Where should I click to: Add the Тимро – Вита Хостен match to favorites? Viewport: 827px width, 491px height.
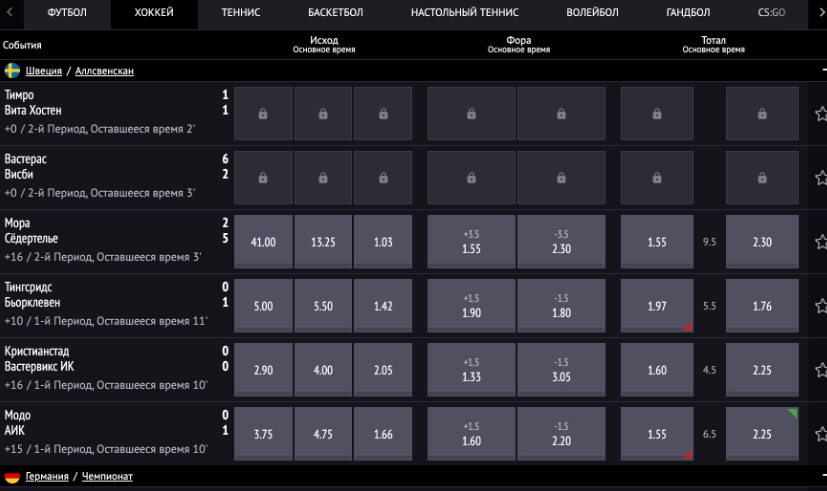point(821,114)
